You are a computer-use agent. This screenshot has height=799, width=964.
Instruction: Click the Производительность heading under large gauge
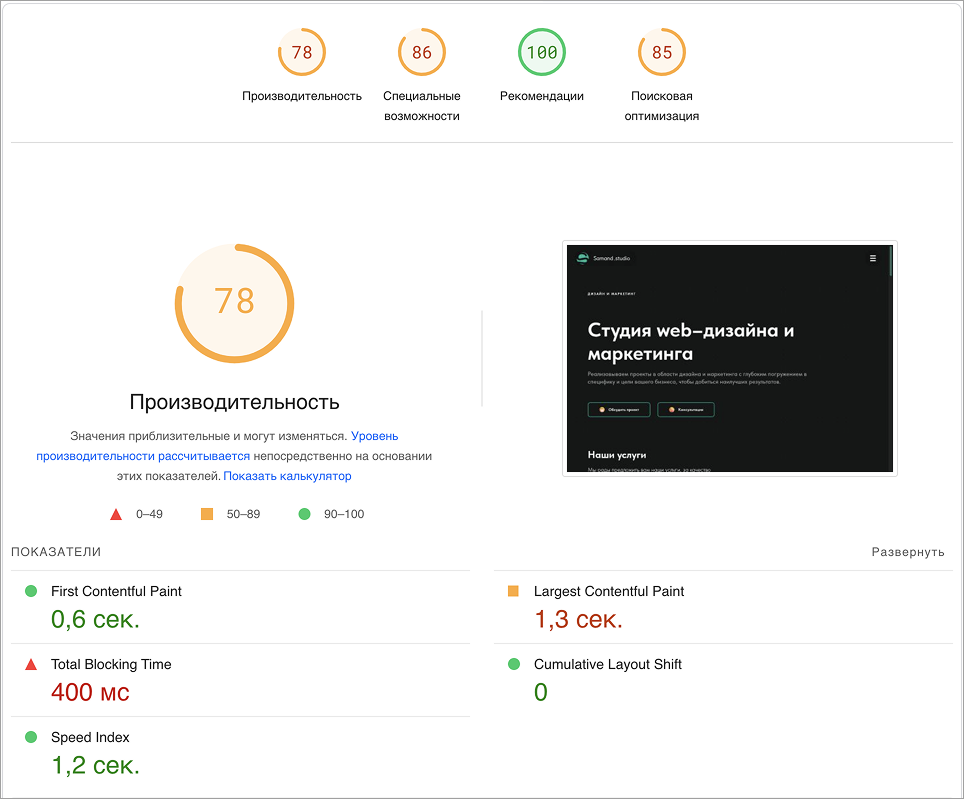(234, 402)
